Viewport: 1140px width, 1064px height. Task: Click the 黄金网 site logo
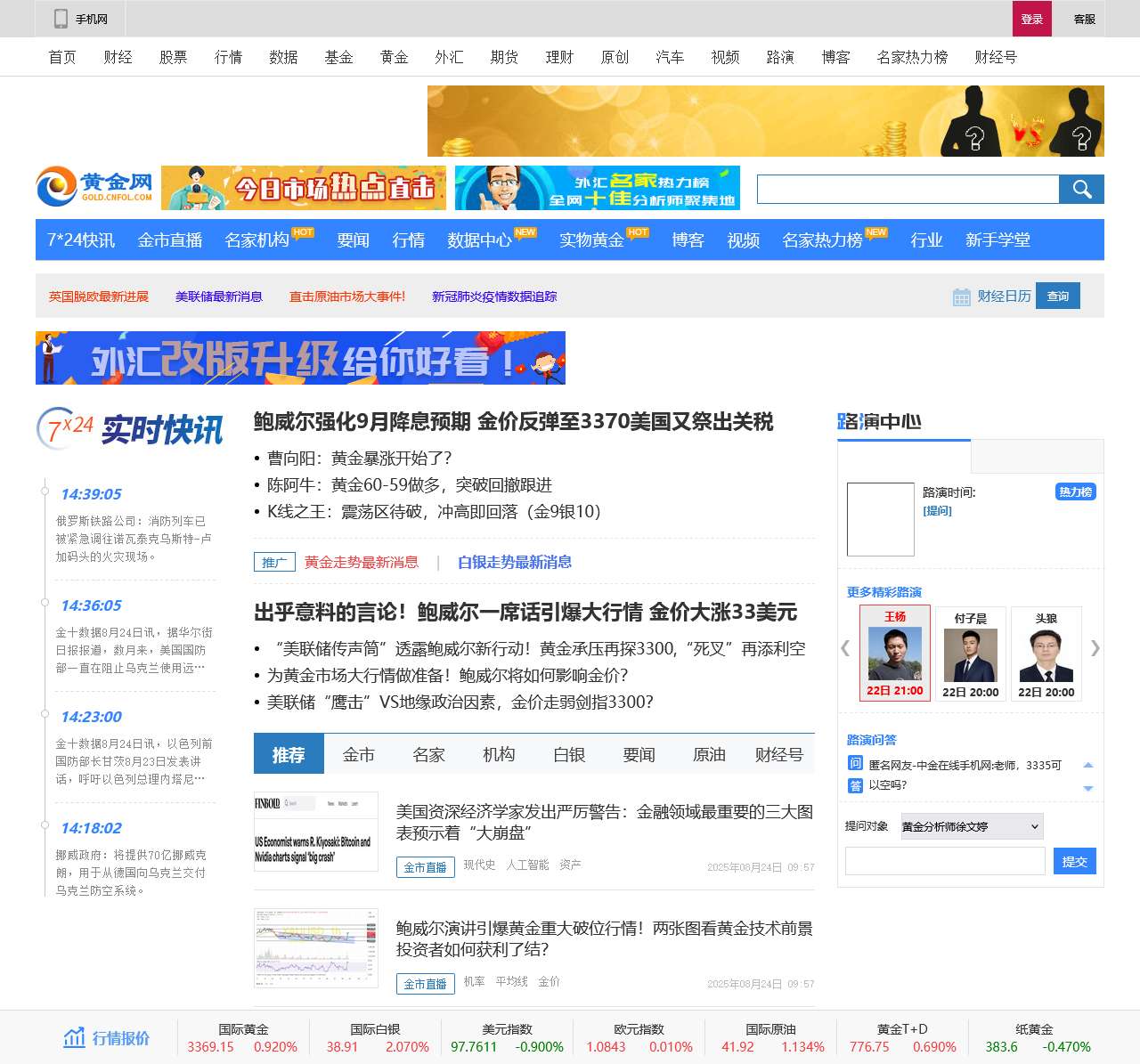click(x=94, y=184)
